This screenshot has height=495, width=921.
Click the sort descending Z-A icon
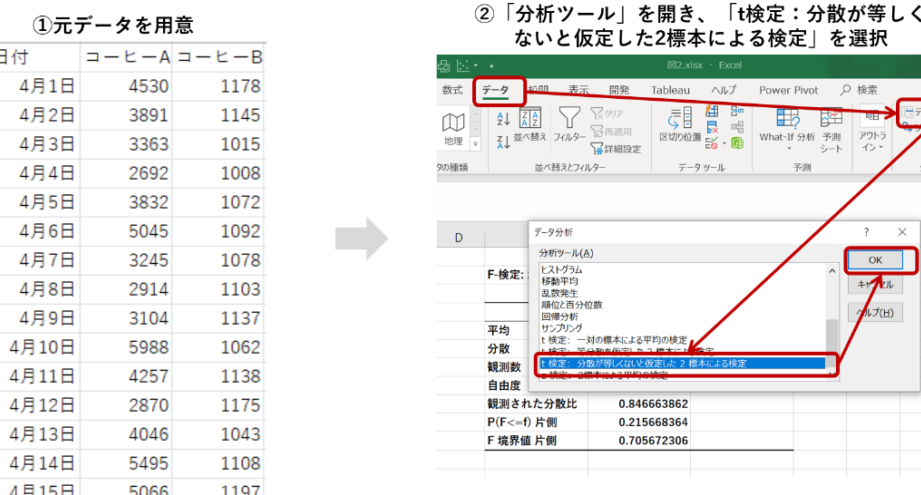[502, 139]
